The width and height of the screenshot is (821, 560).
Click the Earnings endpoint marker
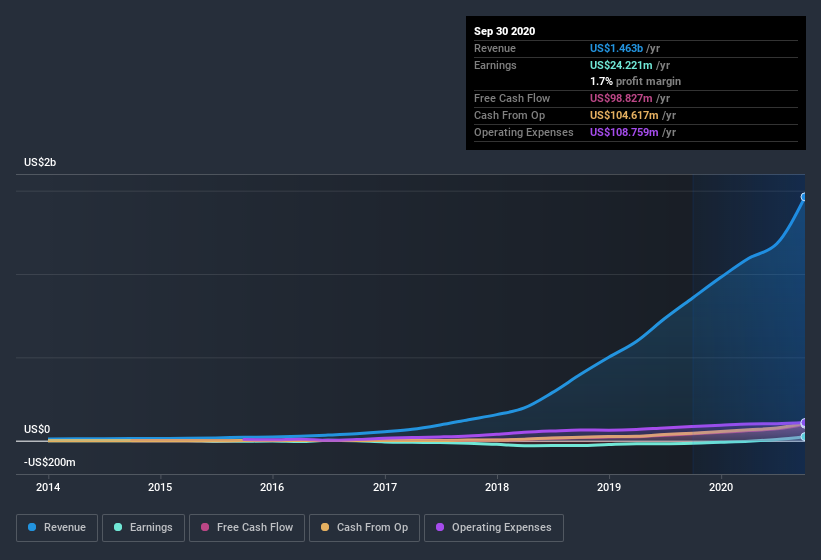click(x=804, y=436)
